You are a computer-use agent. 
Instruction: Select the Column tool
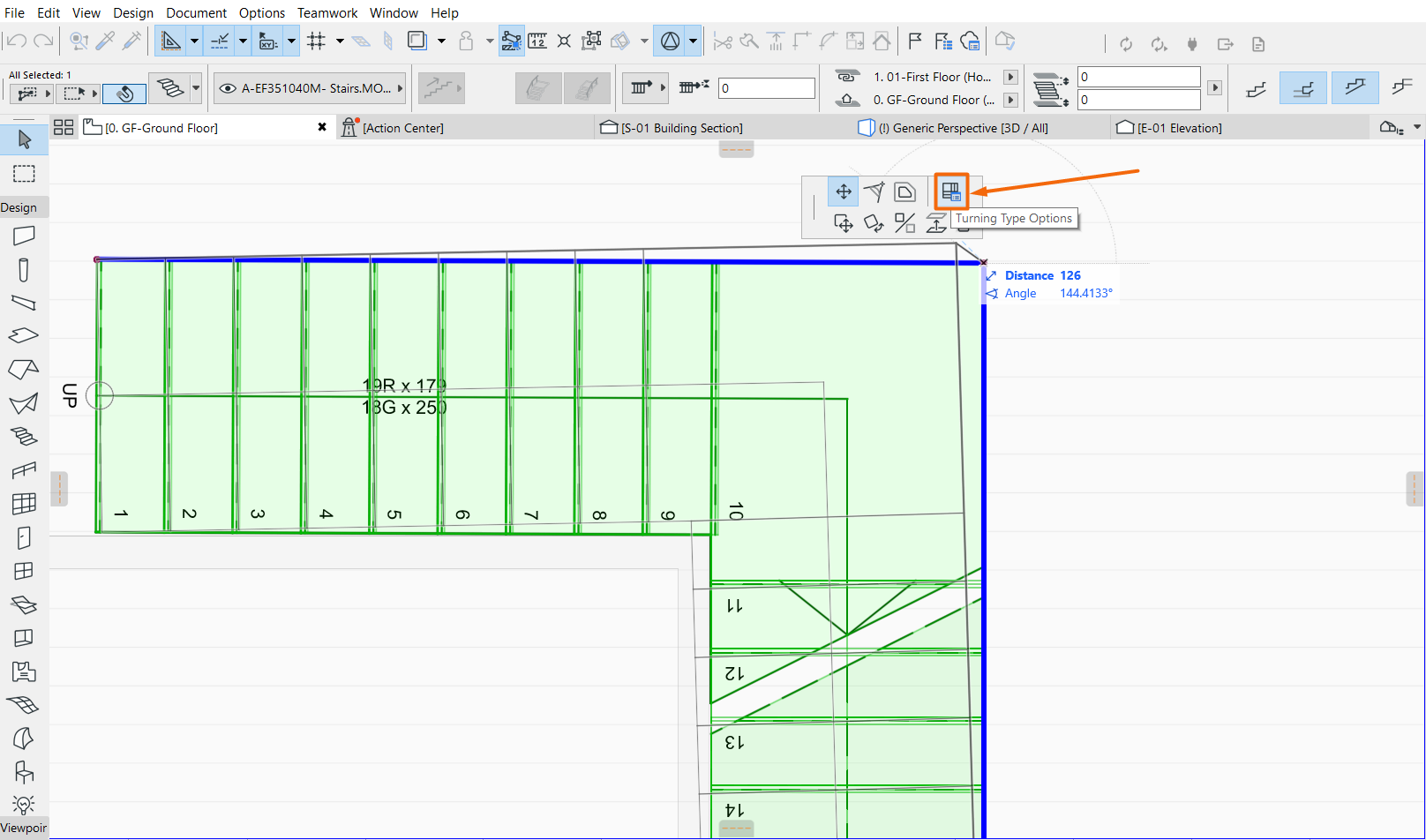pyautogui.click(x=24, y=269)
